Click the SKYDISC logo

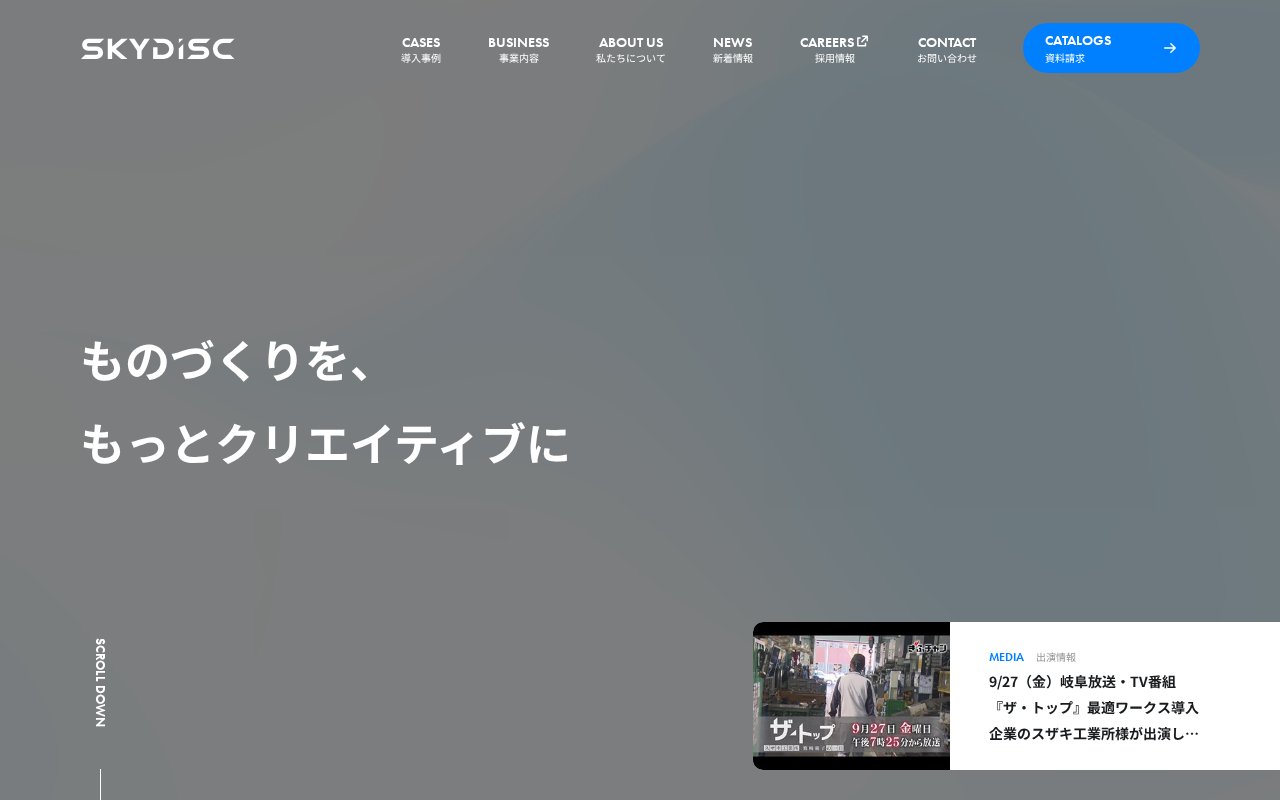point(158,49)
